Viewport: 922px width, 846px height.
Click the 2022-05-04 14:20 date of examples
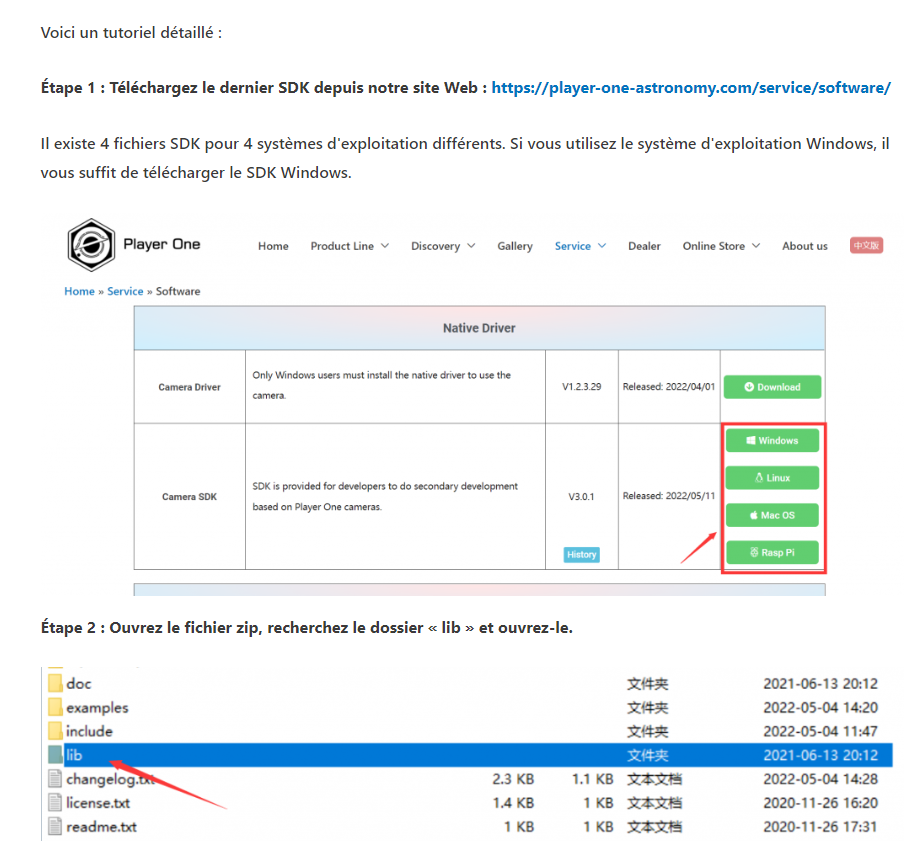tap(820, 707)
